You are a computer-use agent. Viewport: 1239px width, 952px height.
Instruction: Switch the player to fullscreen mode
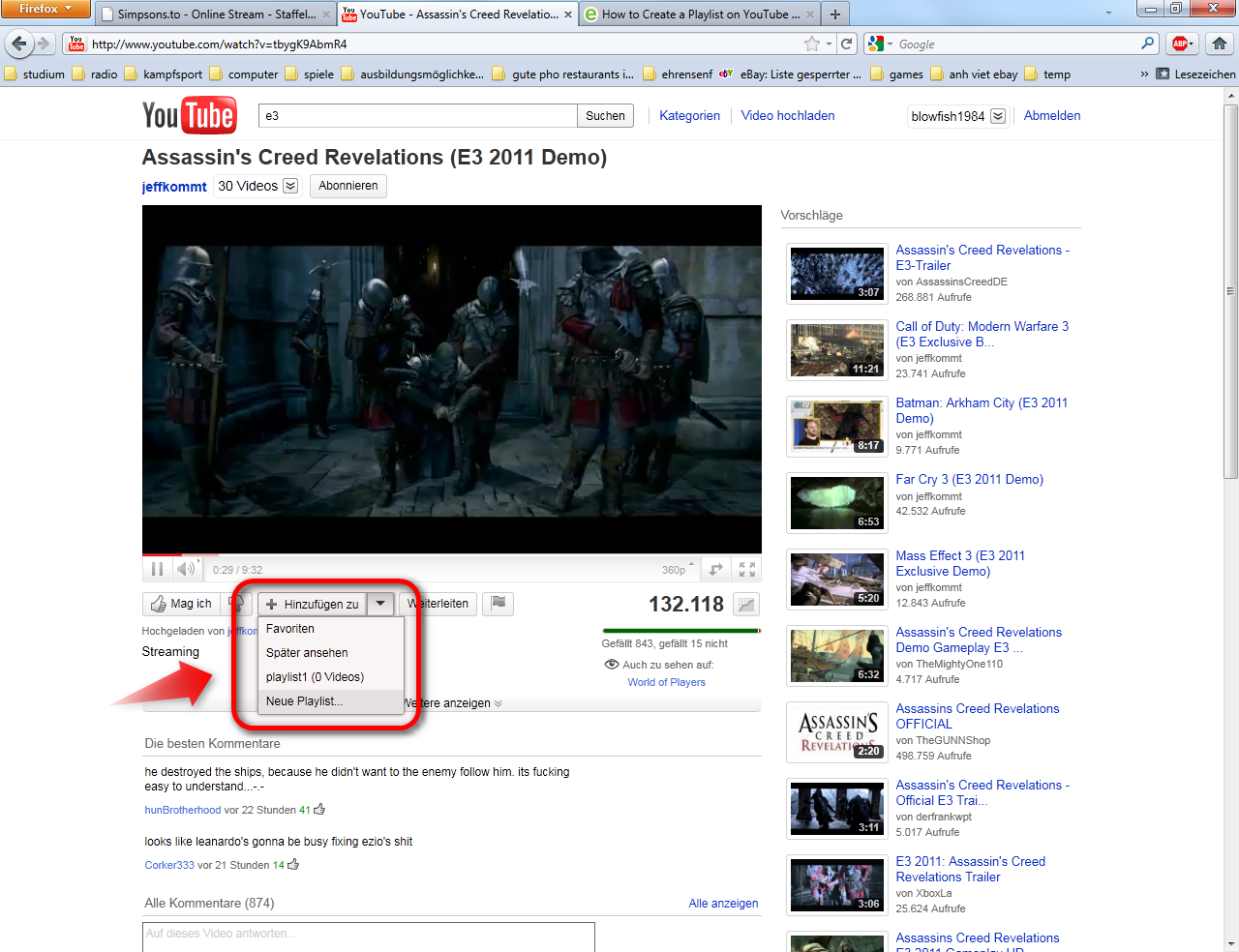(746, 569)
